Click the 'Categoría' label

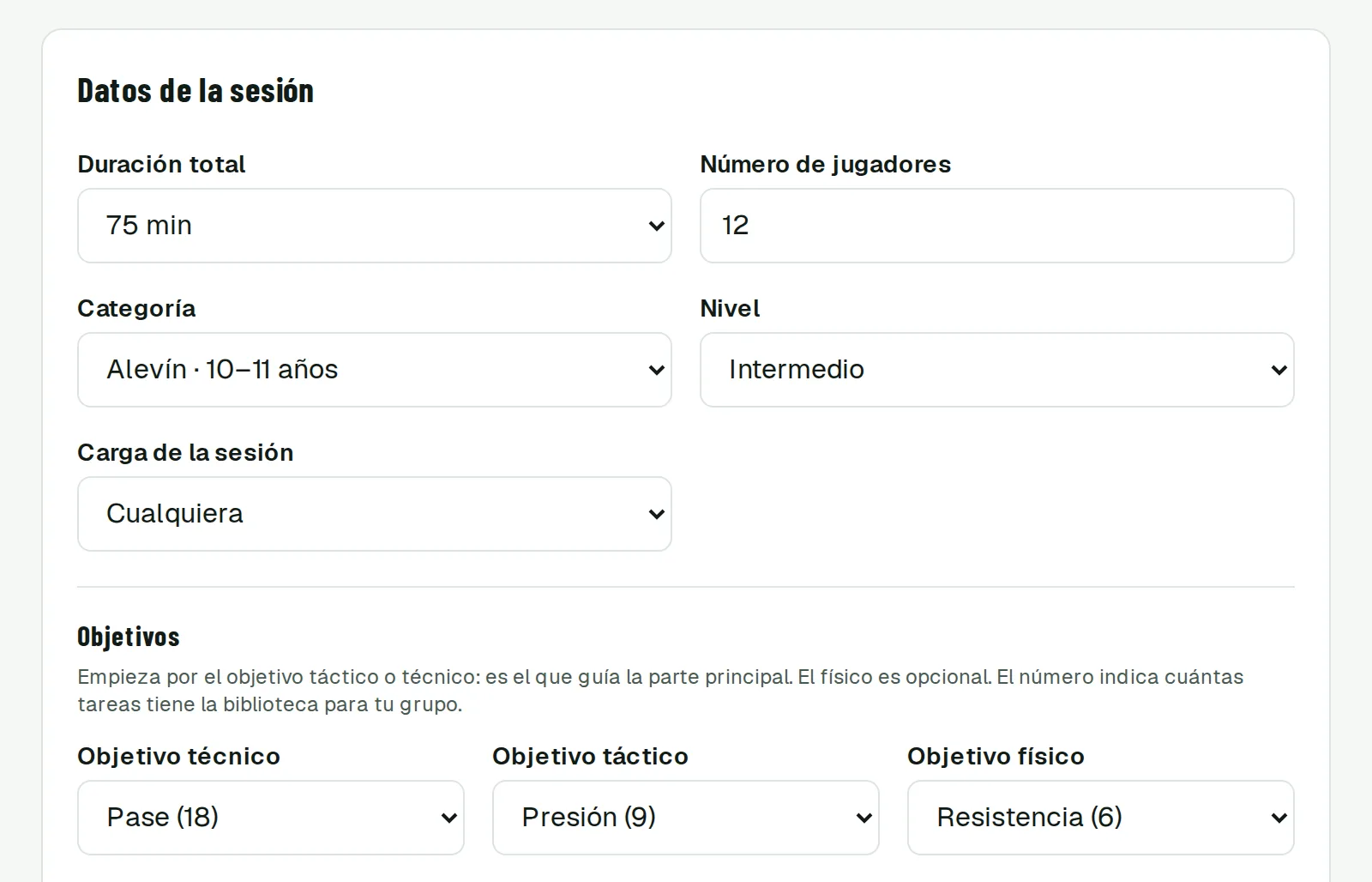coord(136,308)
